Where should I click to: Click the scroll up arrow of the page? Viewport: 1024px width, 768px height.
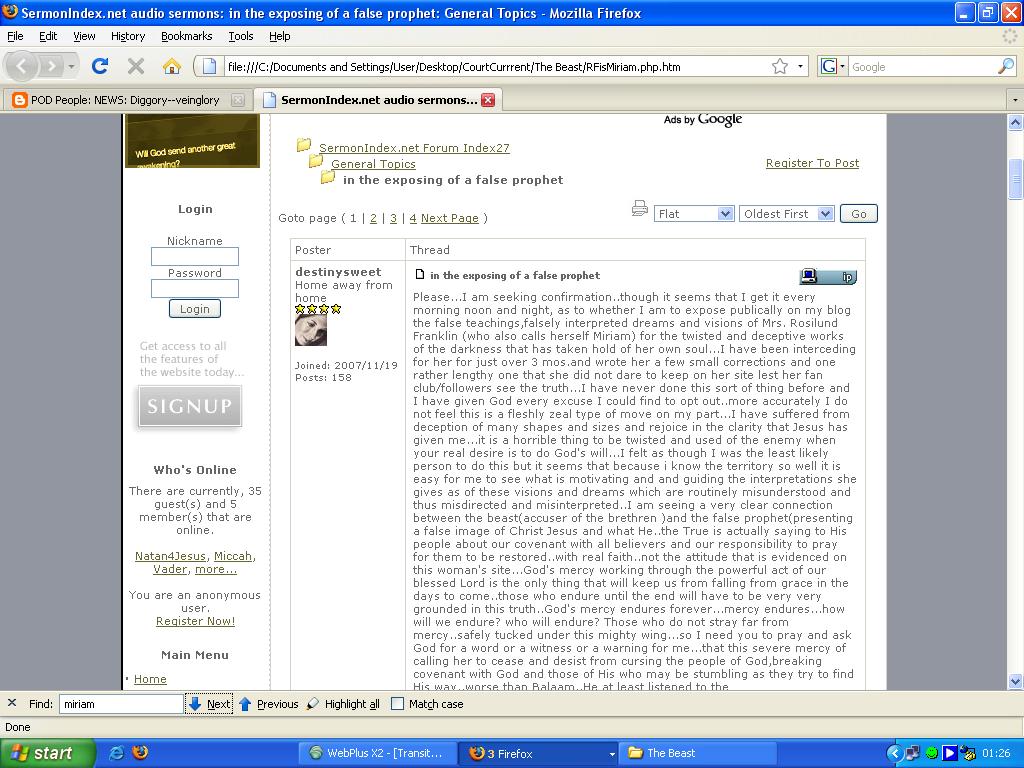[1015, 121]
